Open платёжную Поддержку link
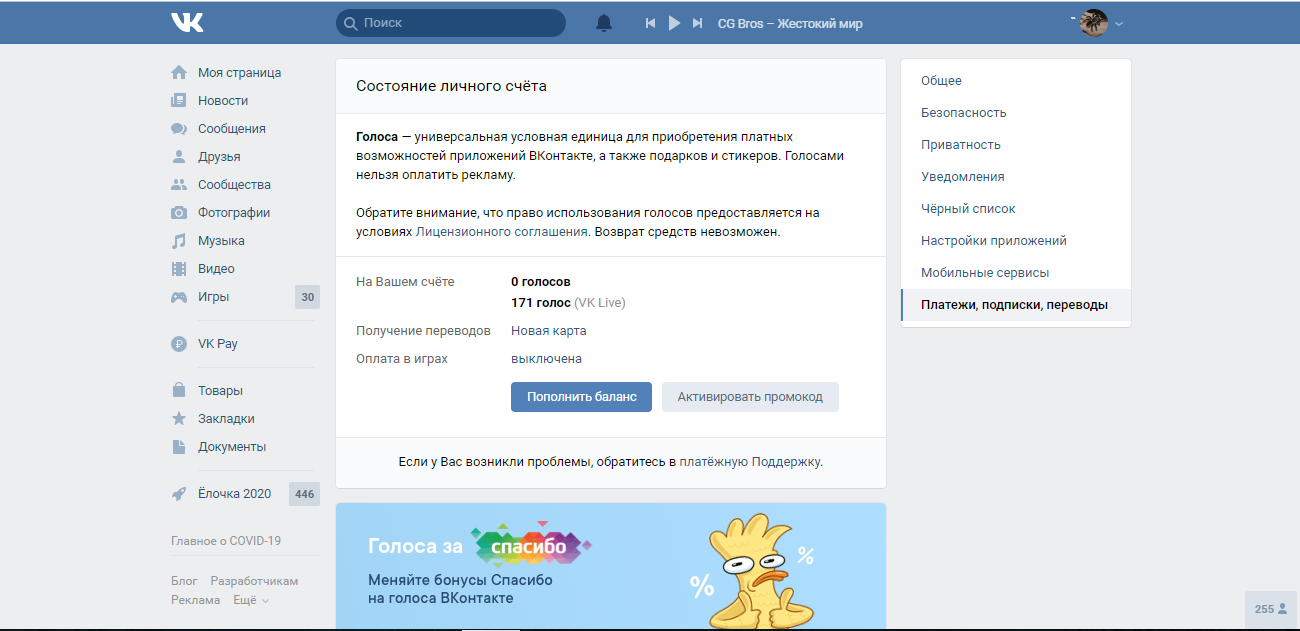Image resolution: width=1300 pixels, height=631 pixels. pos(750,462)
